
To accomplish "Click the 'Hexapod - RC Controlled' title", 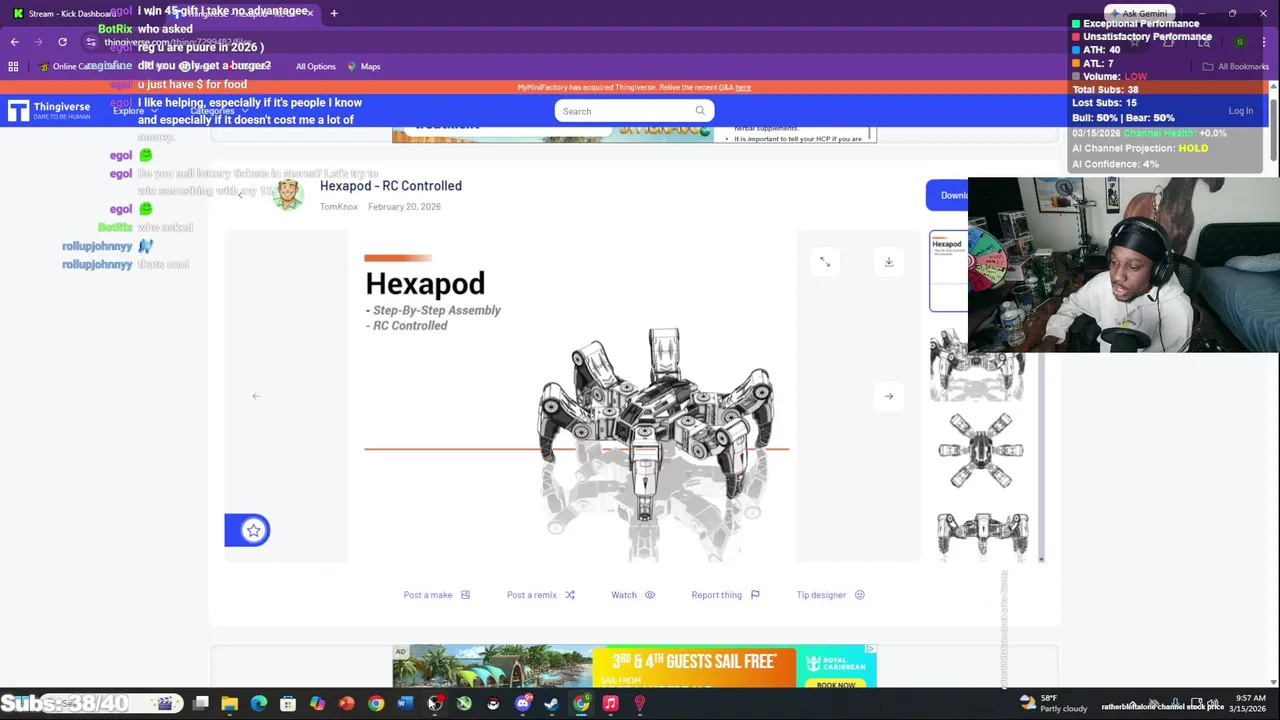I will click(391, 186).
